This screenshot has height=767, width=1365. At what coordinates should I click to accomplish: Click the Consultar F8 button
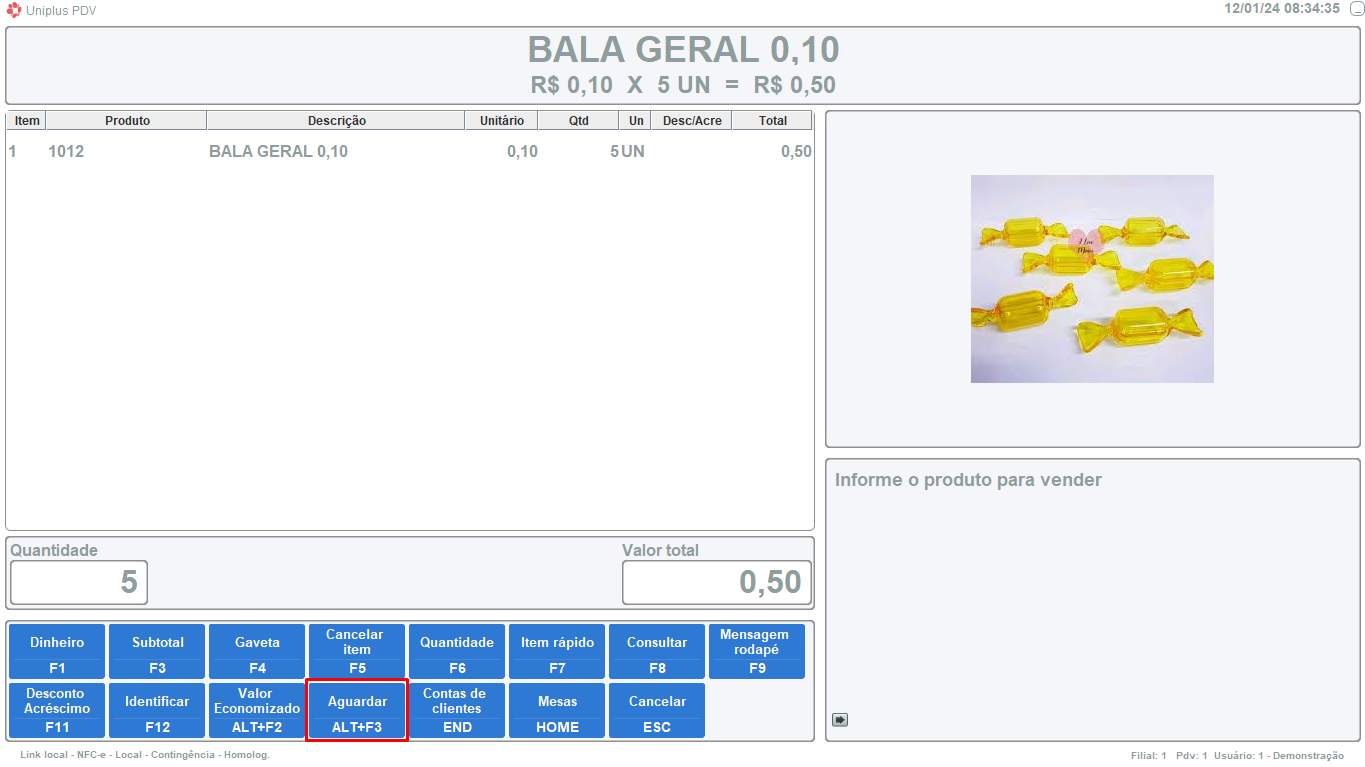pyautogui.click(x=657, y=652)
